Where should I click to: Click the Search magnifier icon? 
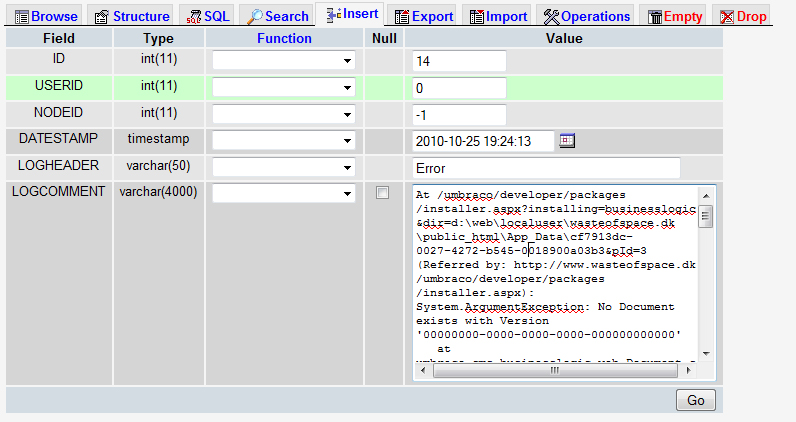255,17
